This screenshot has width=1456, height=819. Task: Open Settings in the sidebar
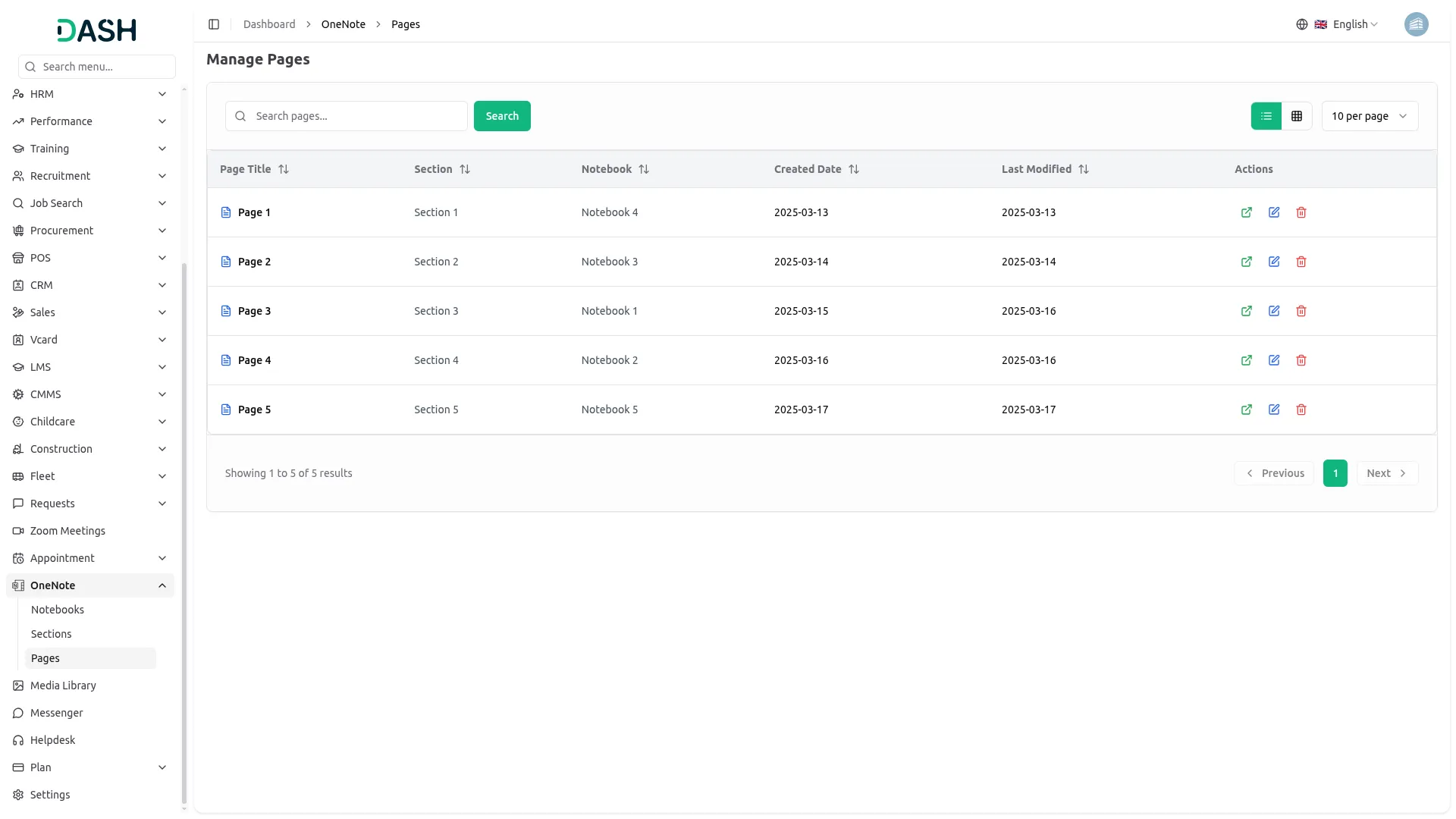click(89, 795)
